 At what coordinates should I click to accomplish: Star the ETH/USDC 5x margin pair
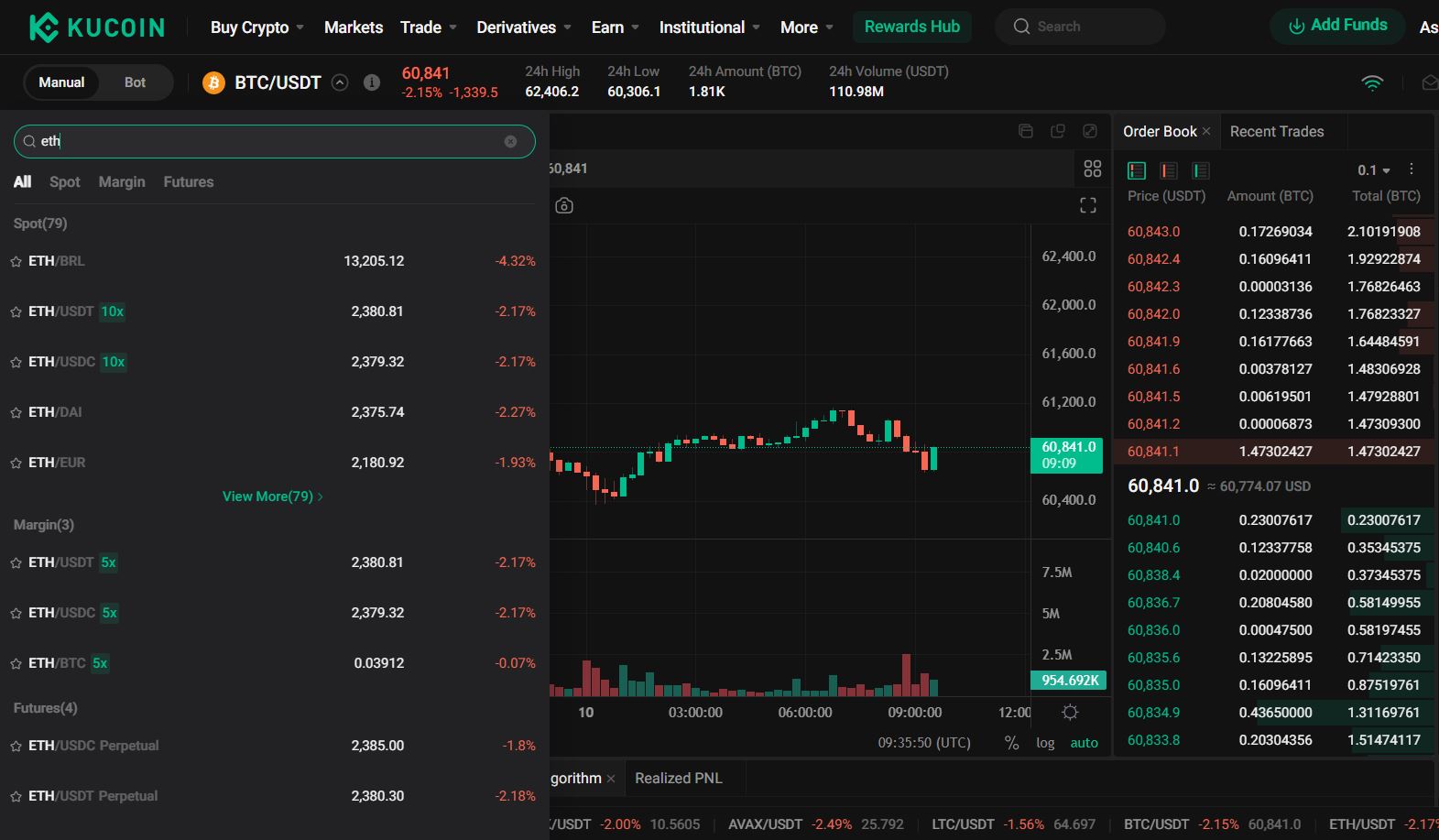[x=16, y=614]
